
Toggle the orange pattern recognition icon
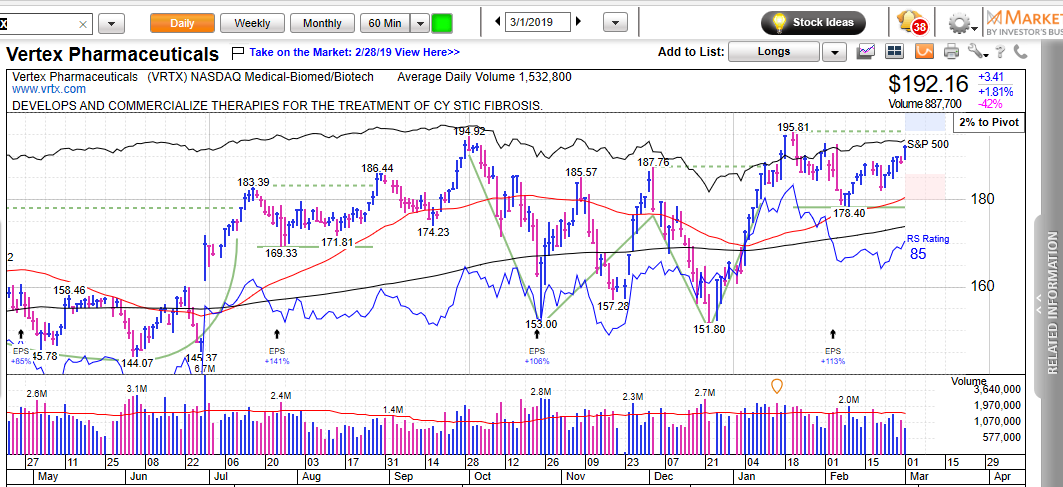[924, 51]
